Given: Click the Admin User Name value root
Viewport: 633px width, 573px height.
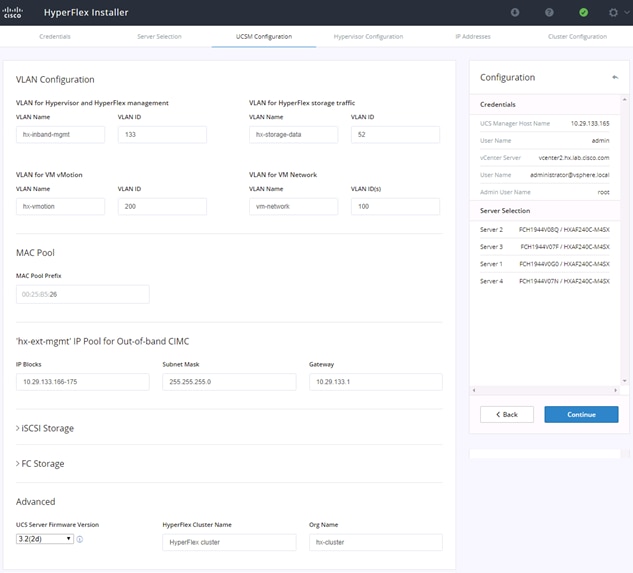Looking at the screenshot, I should click(604, 192).
